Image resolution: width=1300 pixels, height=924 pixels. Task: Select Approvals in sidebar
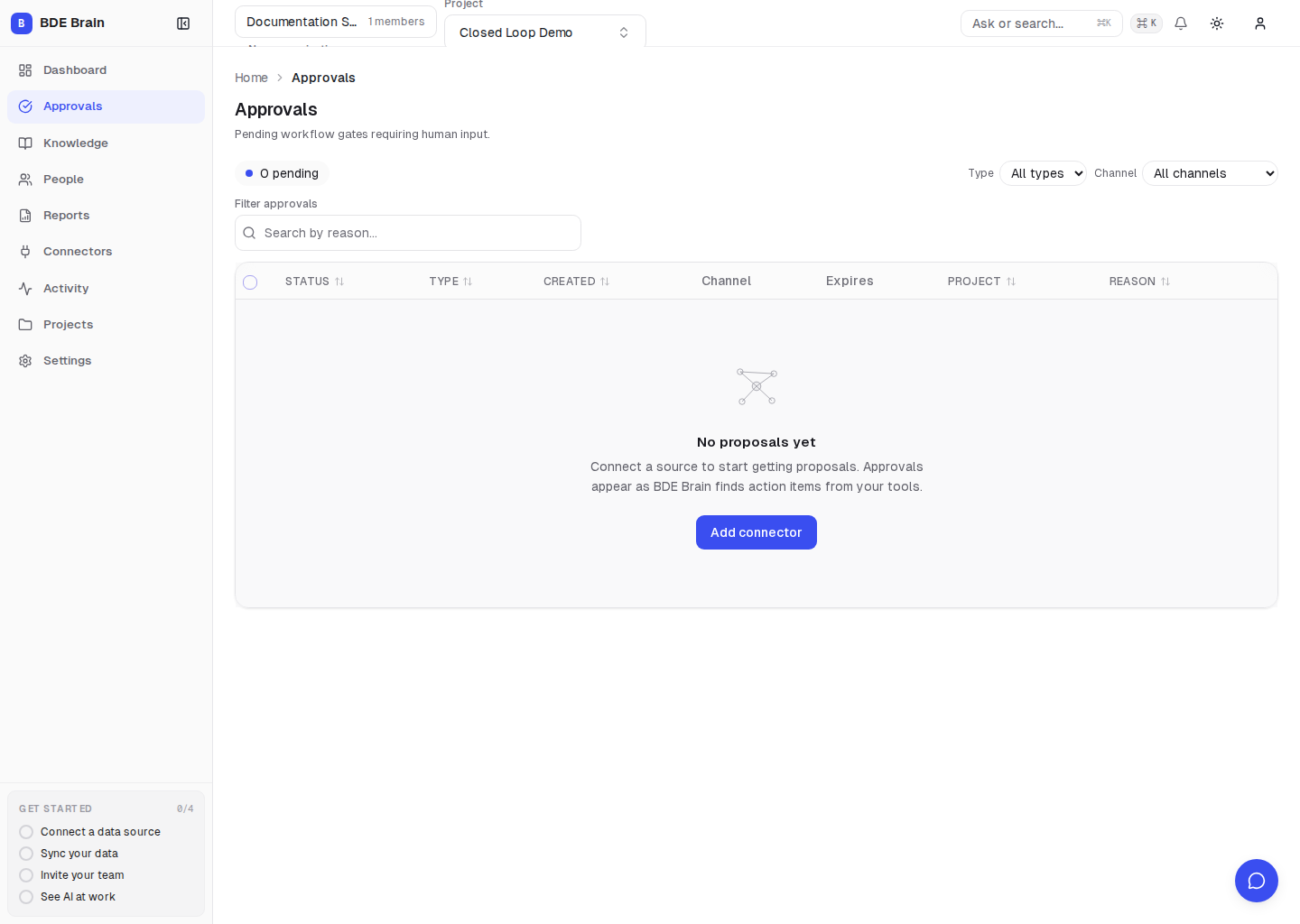click(x=107, y=106)
